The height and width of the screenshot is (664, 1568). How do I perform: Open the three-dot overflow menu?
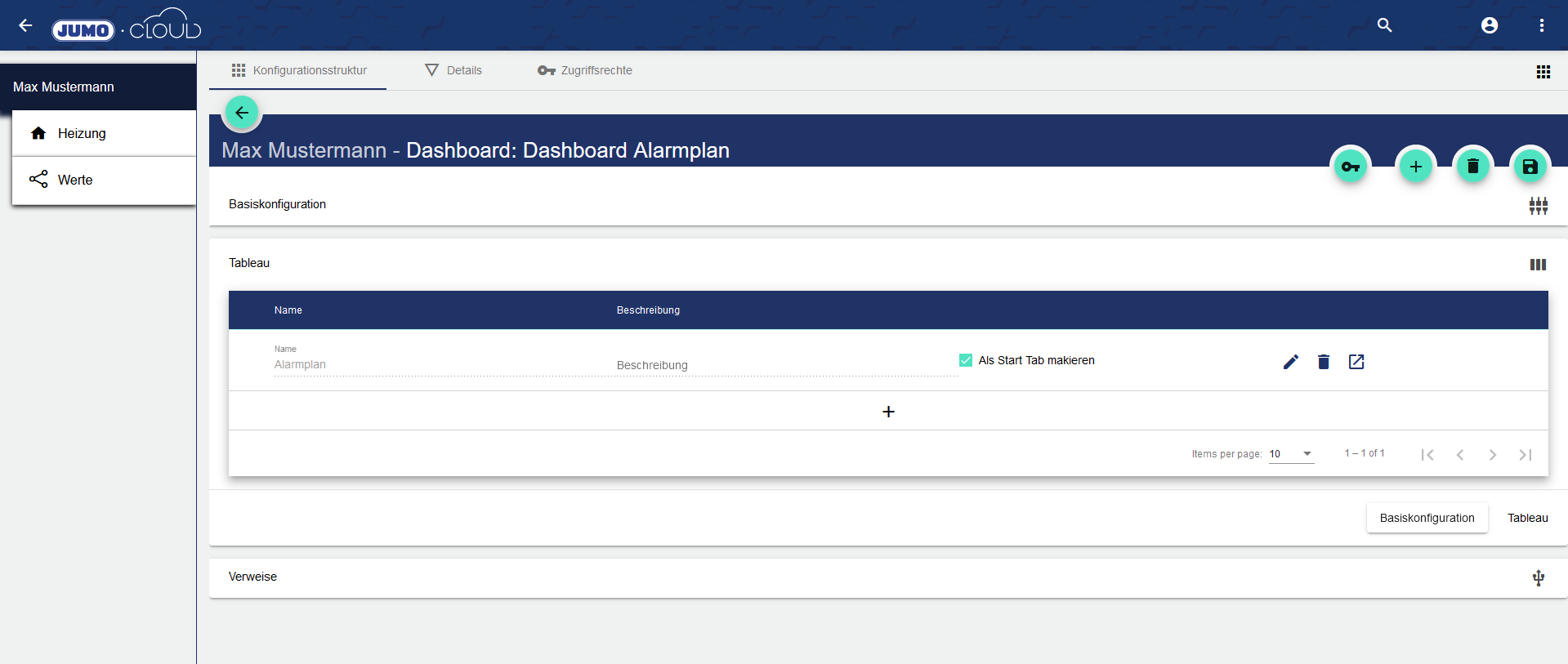tap(1541, 25)
